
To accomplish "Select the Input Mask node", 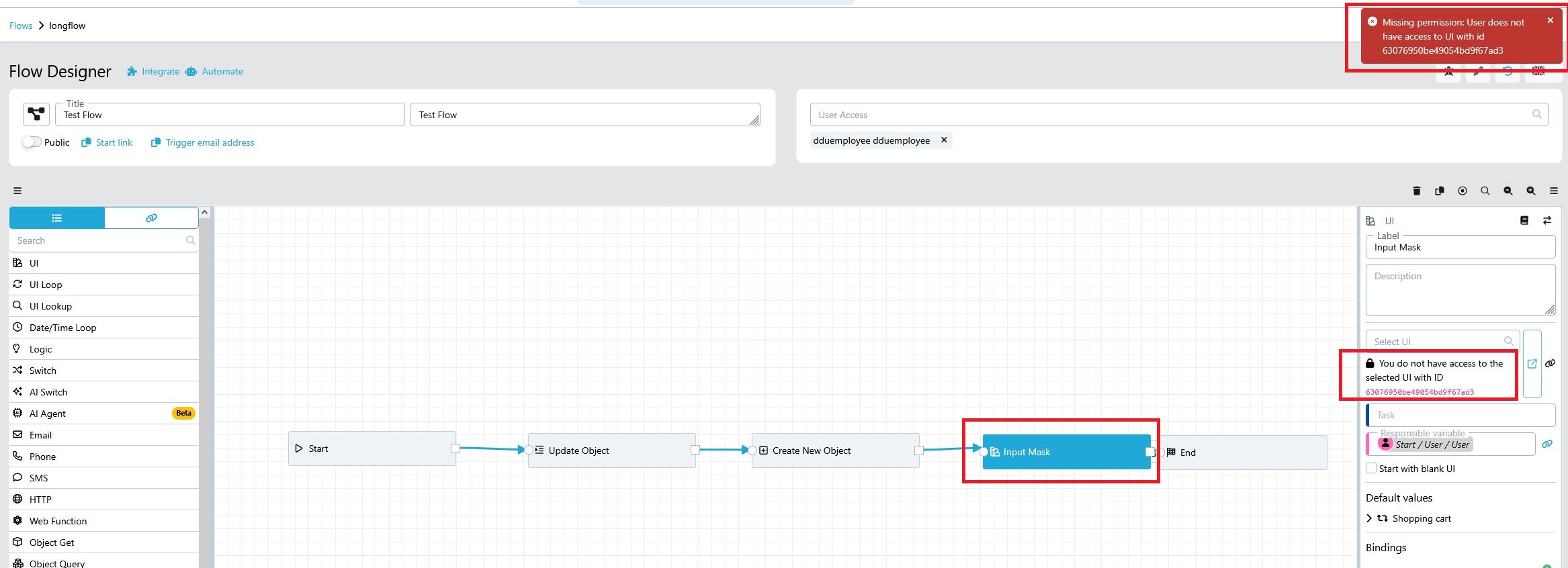I will [x=1066, y=452].
